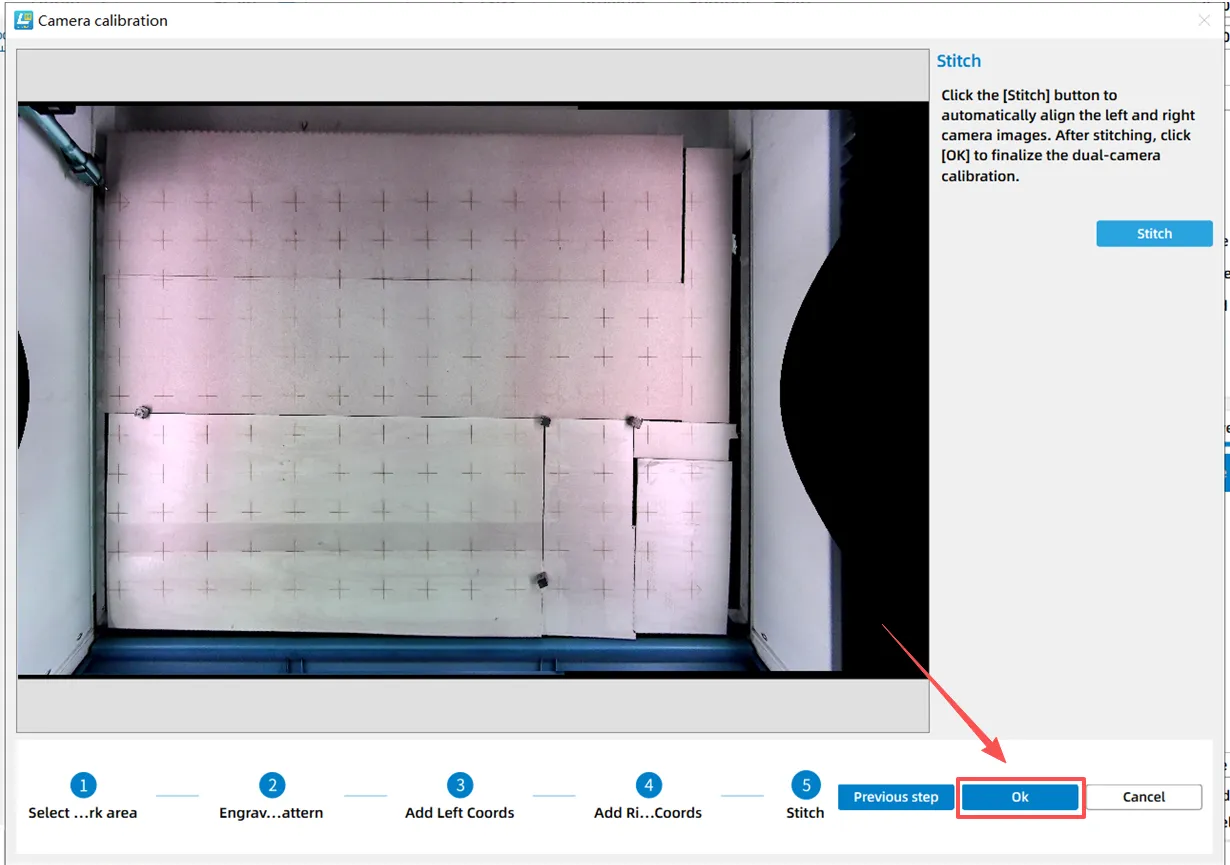
Task: Click the step 4 numbered circle
Action: click(648, 785)
